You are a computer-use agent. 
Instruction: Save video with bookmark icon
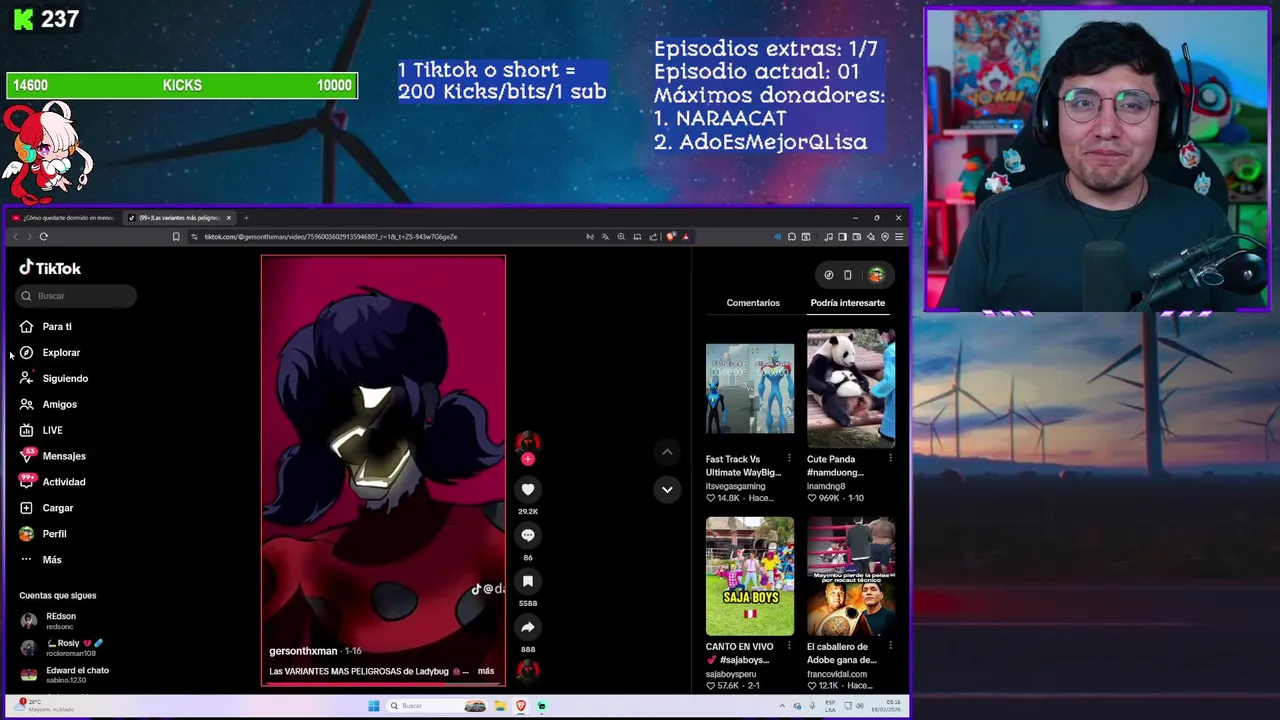click(528, 581)
